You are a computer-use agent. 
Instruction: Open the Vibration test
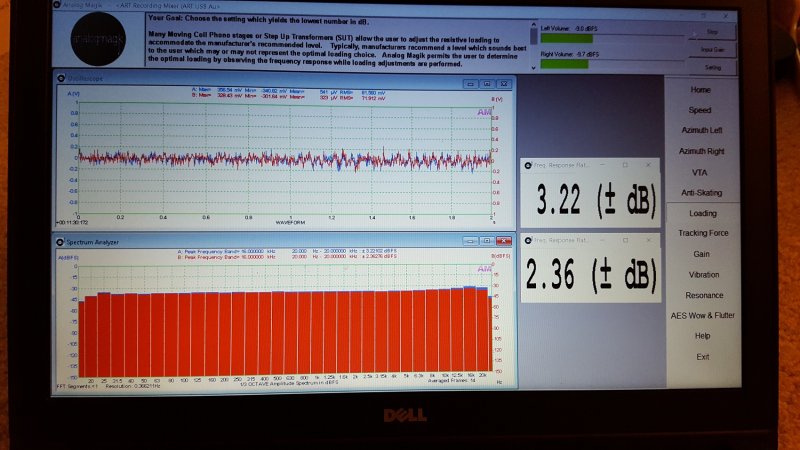click(704, 274)
